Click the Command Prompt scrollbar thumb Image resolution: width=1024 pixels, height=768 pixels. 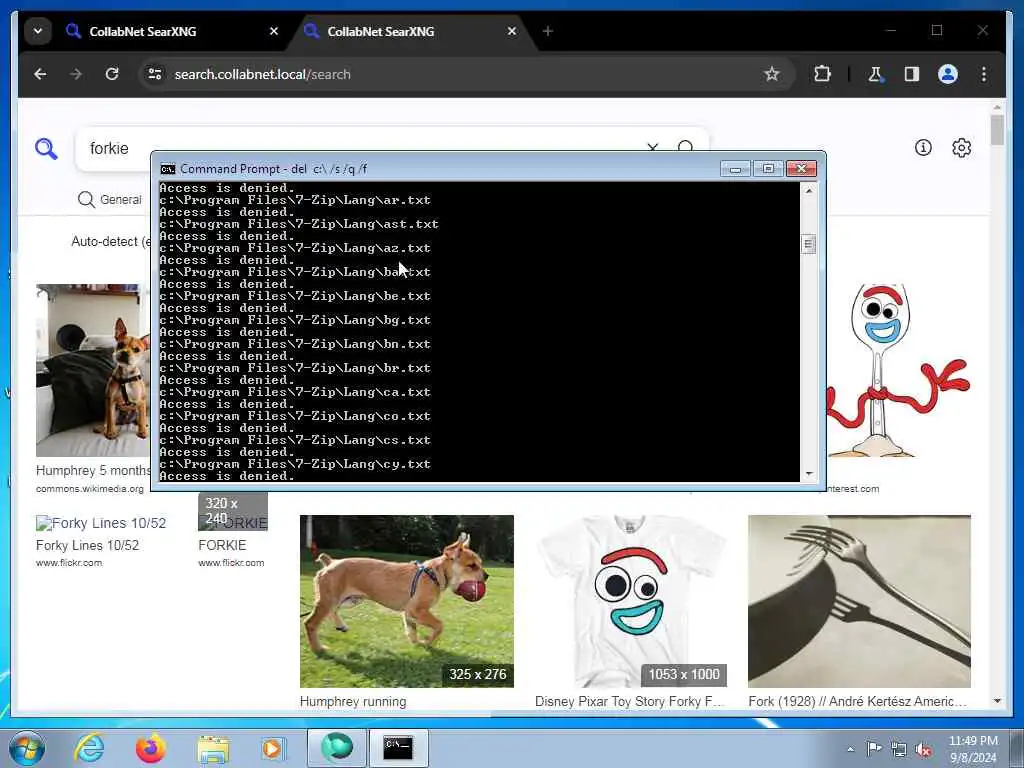808,244
